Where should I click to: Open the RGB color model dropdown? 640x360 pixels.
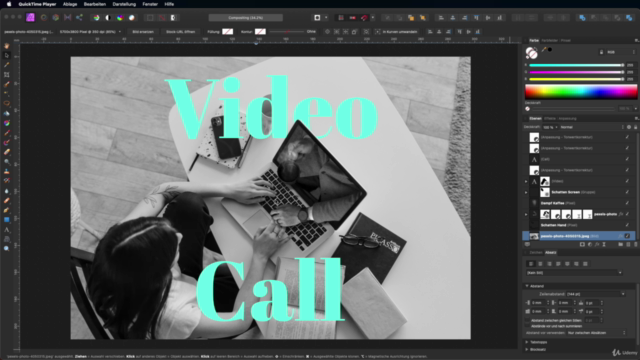coord(621,52)
